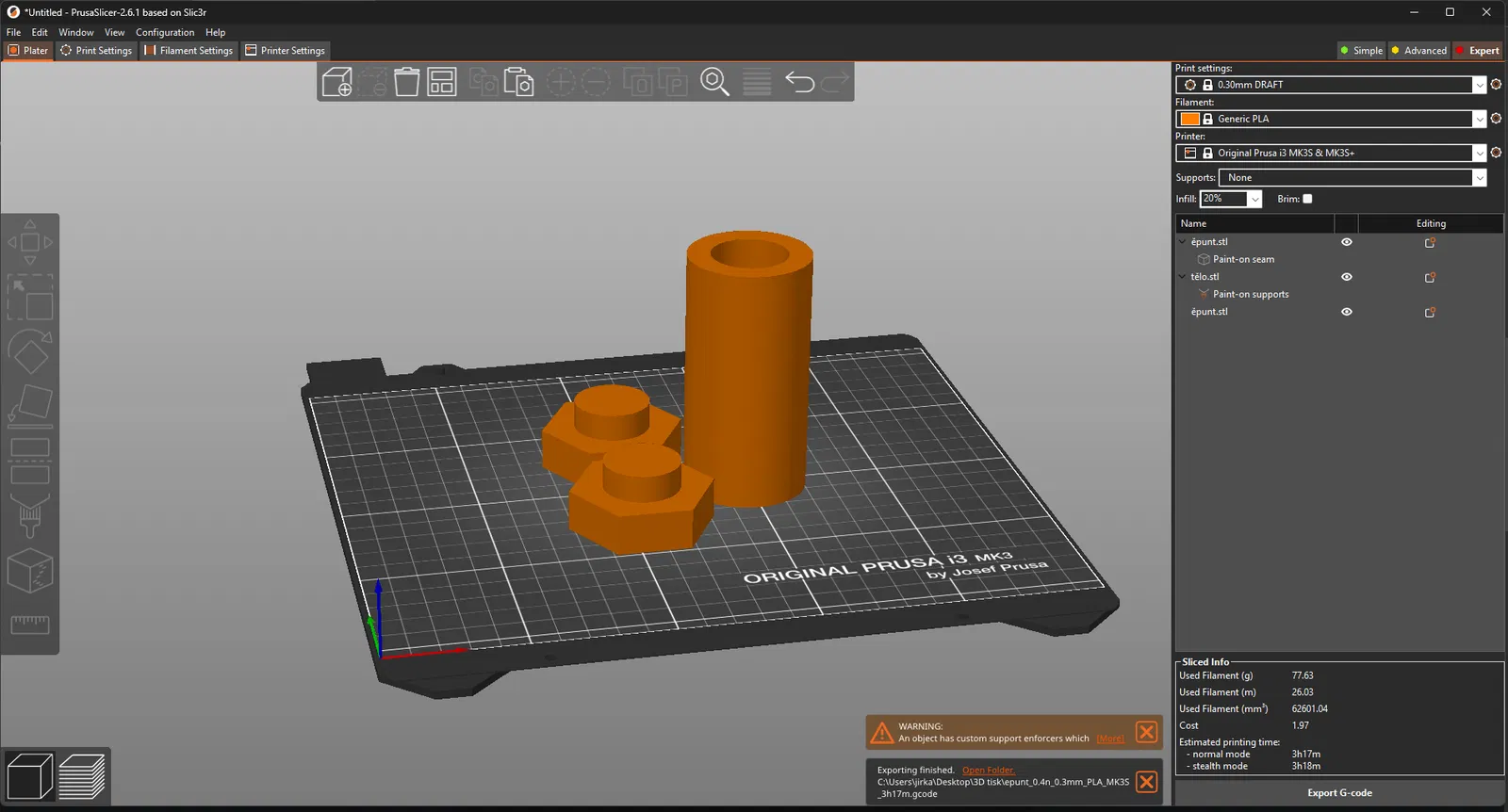Switch to the Printer Settings tab
This screenshot has width=1508, height=812.
click(285, 51)
